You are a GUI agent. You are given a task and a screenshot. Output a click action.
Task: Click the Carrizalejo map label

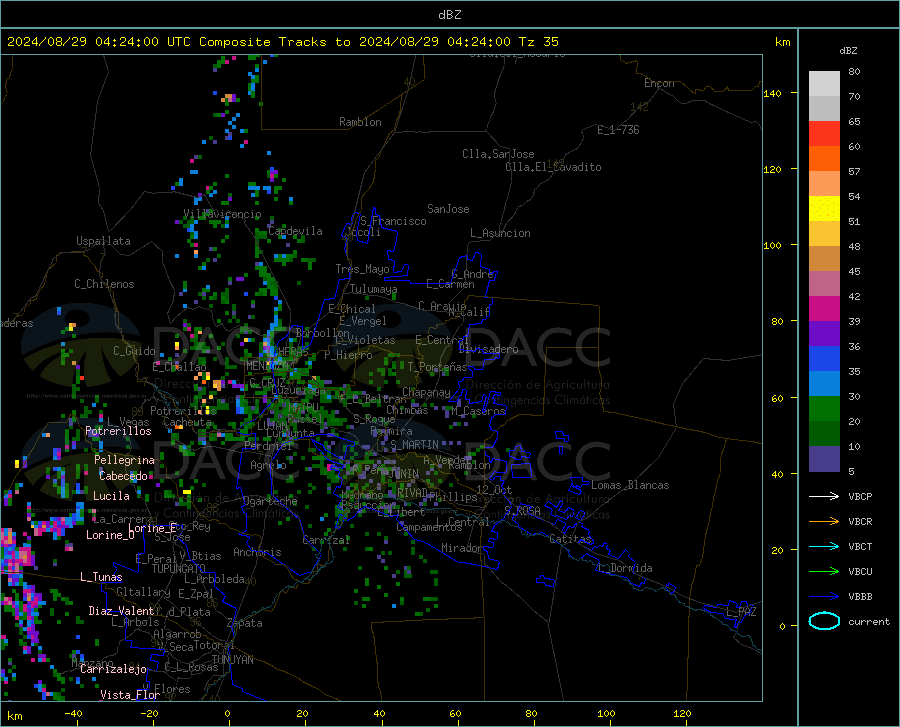113,669
